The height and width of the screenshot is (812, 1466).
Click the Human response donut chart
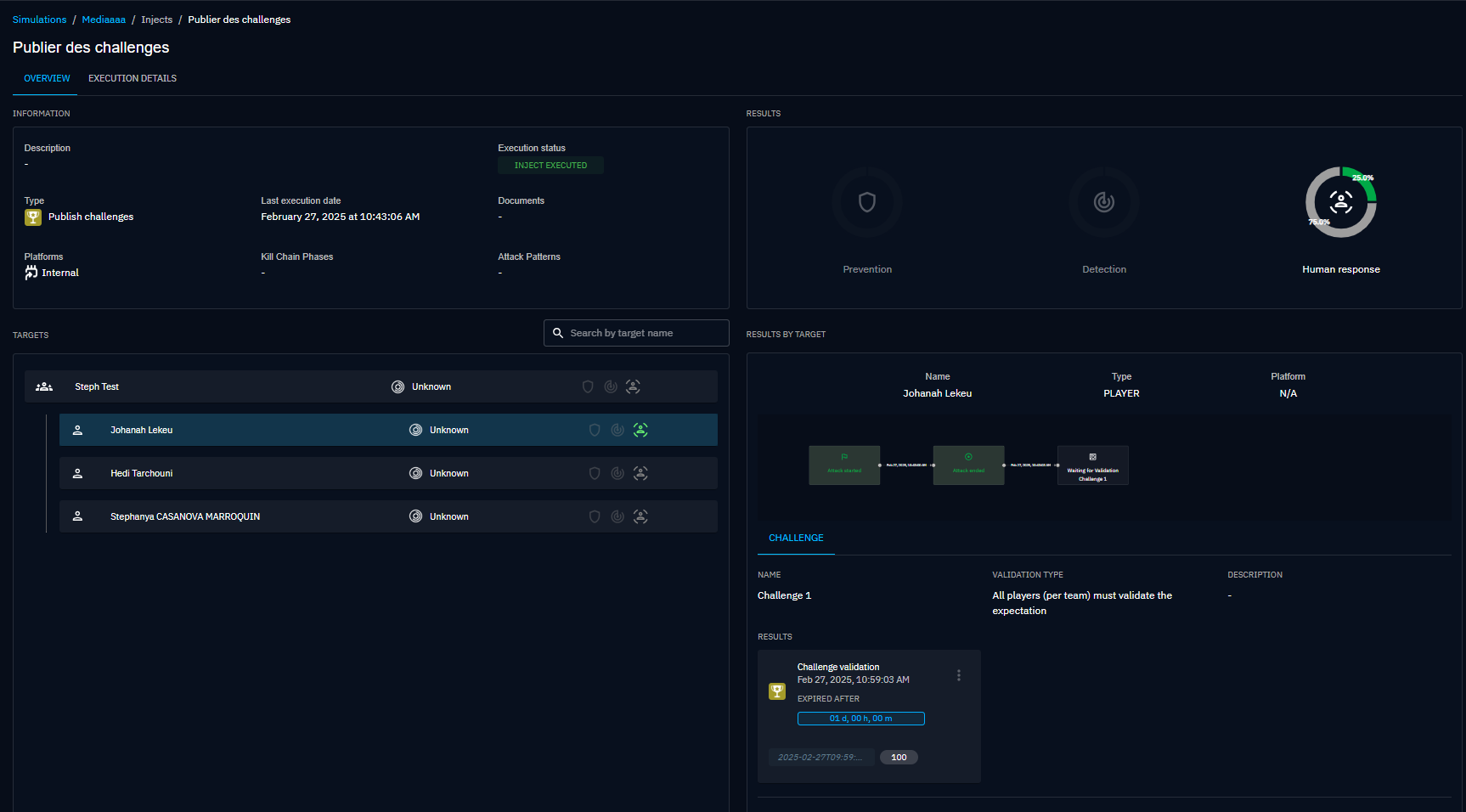pos(1340,202)
